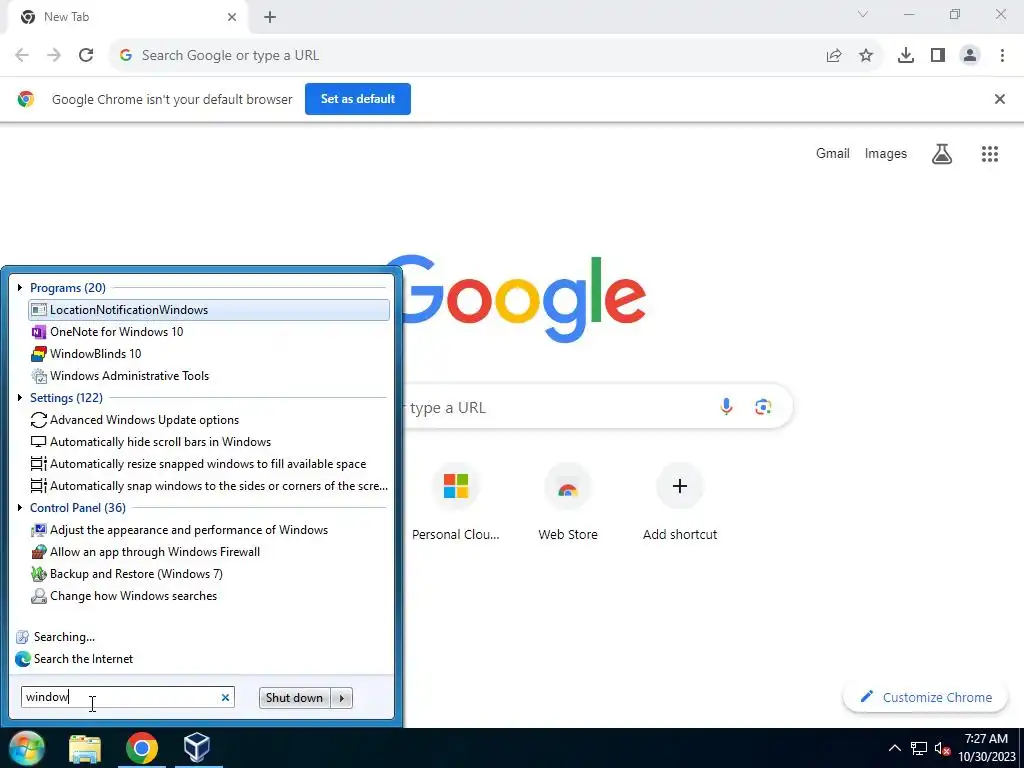
Task: Open WindowBlinds 10
Action: (x=209, y=354)
